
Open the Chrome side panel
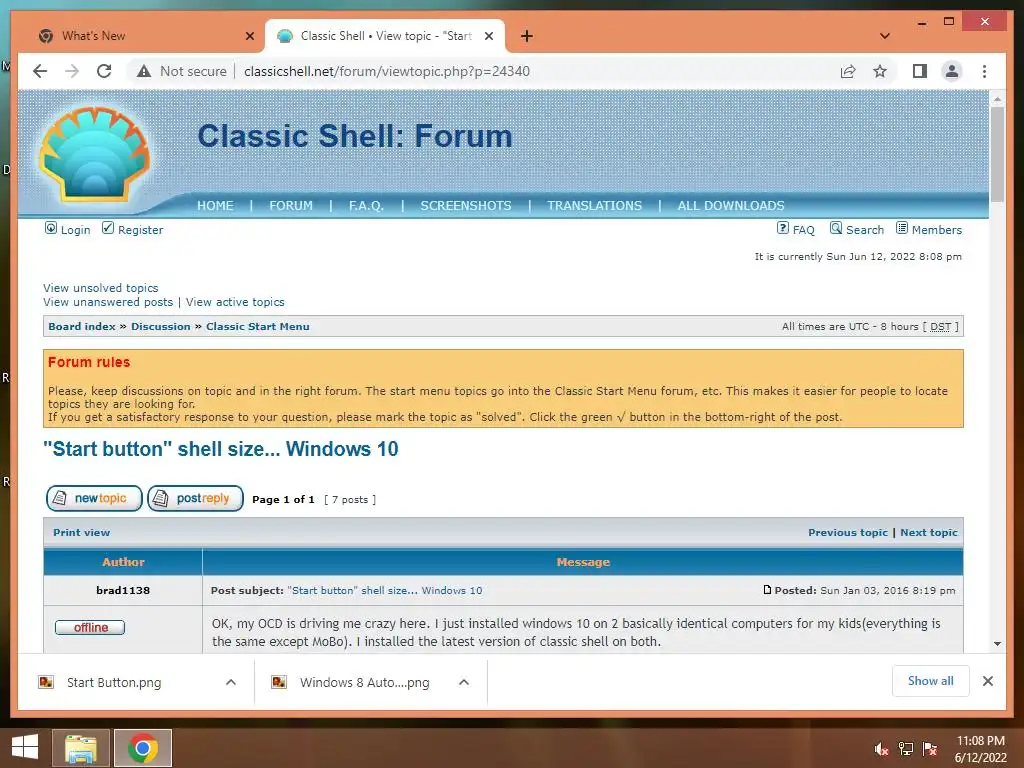[x=920, y=71]
